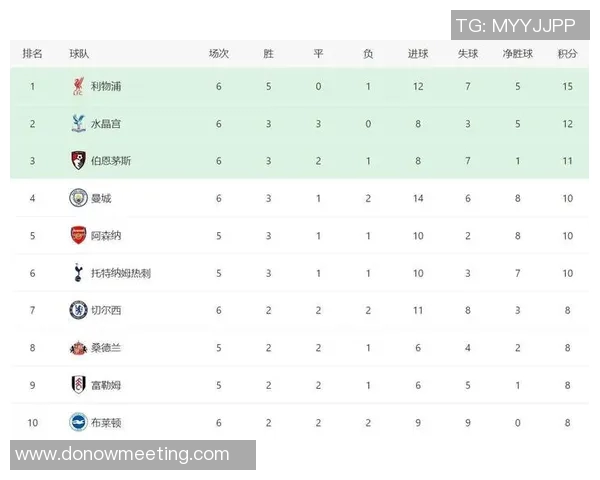Click the Brighton club crest icon
Screen dimensions: 600x480
coord(78,422)
